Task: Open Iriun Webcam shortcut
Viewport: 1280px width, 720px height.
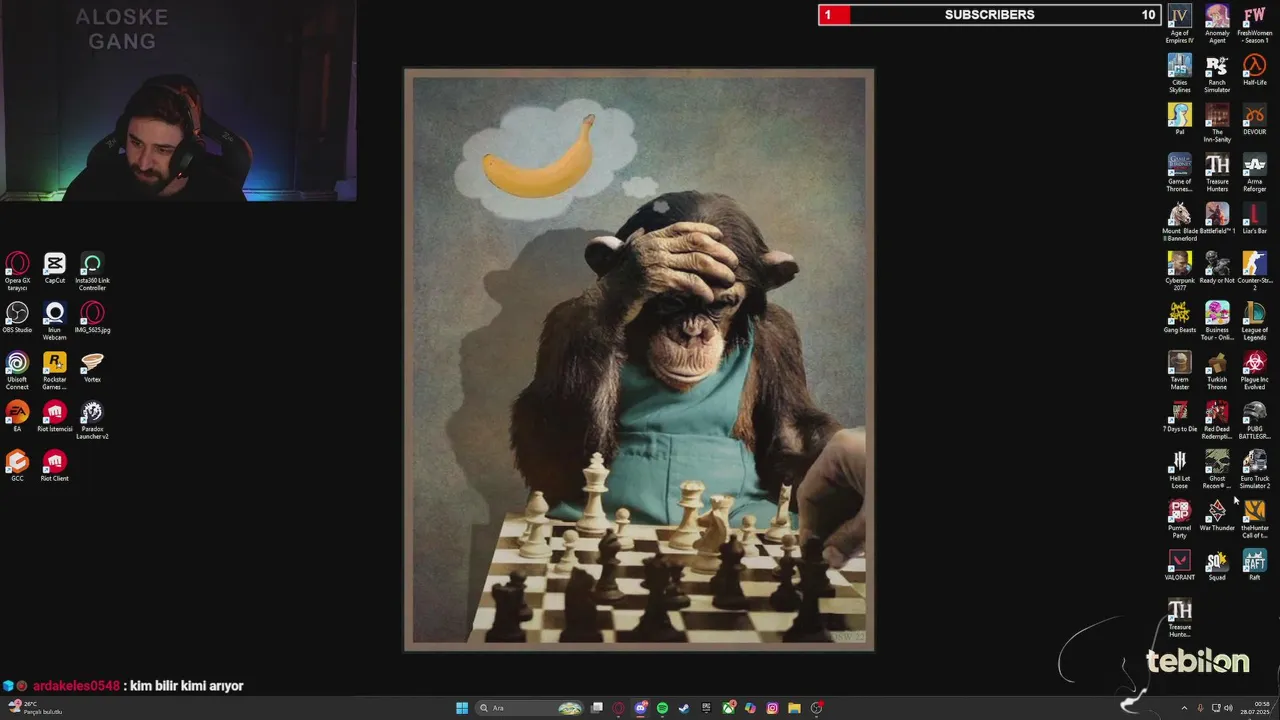Action: pos(55,321)
